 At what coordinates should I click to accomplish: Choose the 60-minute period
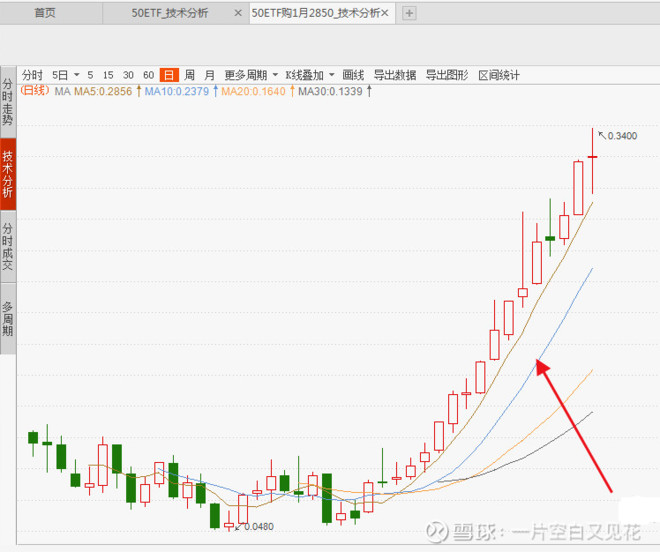[148, 75]
